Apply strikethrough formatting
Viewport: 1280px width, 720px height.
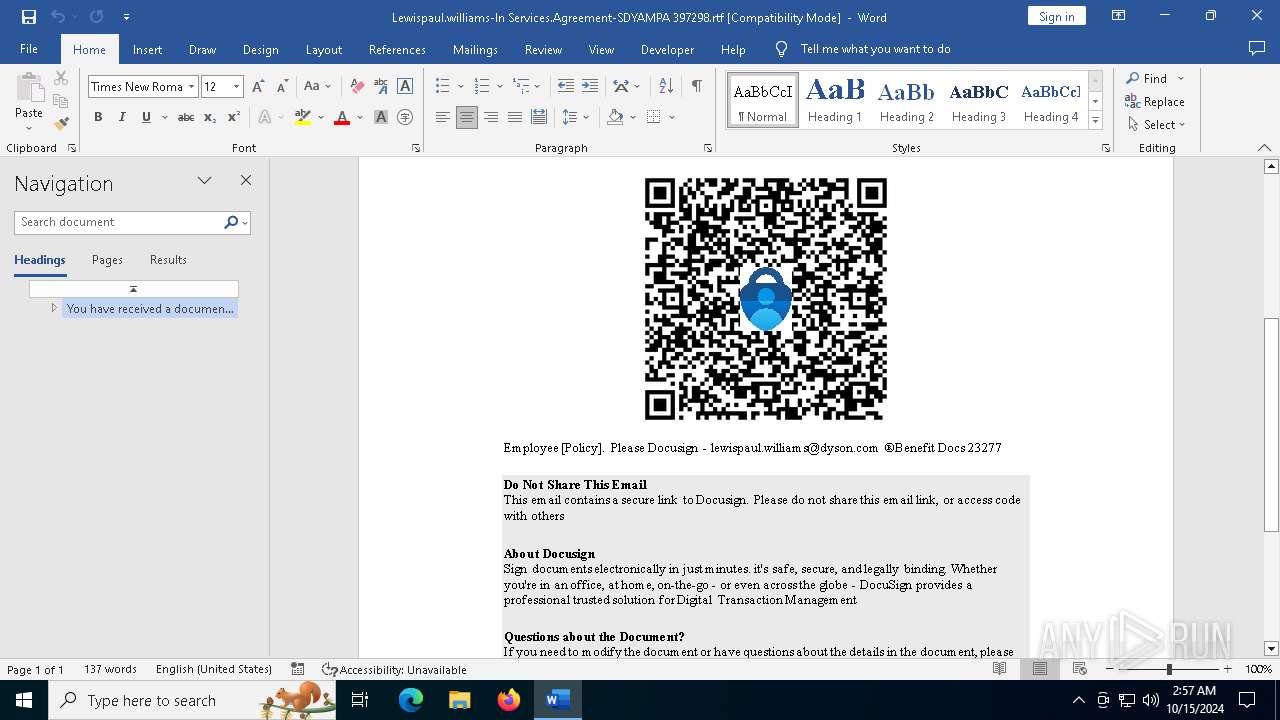[186, 117]
